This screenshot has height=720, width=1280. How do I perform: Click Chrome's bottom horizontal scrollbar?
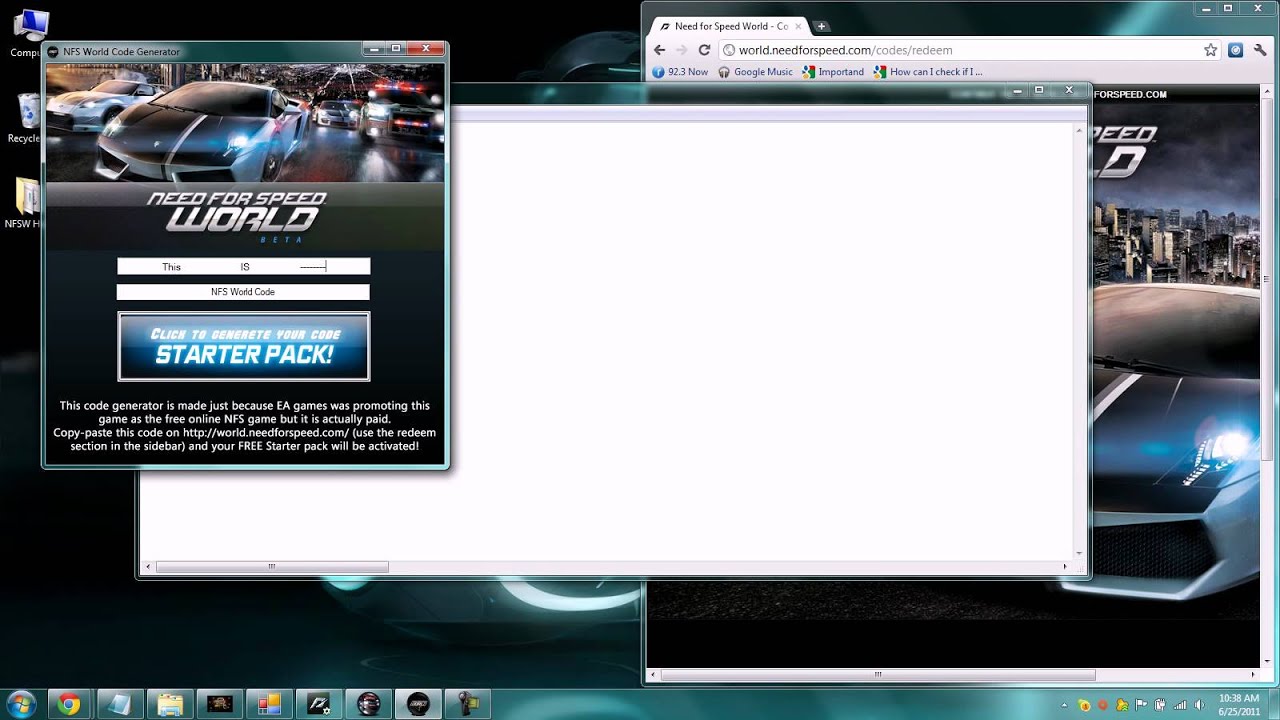[878, 675]
